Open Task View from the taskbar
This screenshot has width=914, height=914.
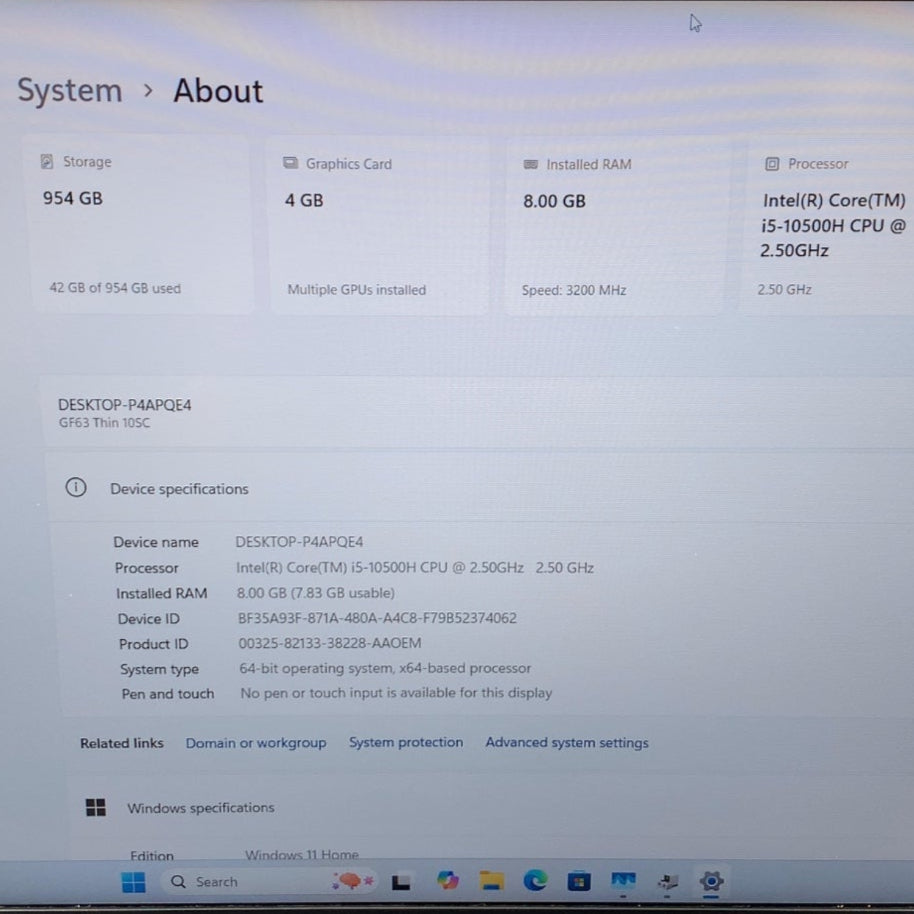coord(400,882)
